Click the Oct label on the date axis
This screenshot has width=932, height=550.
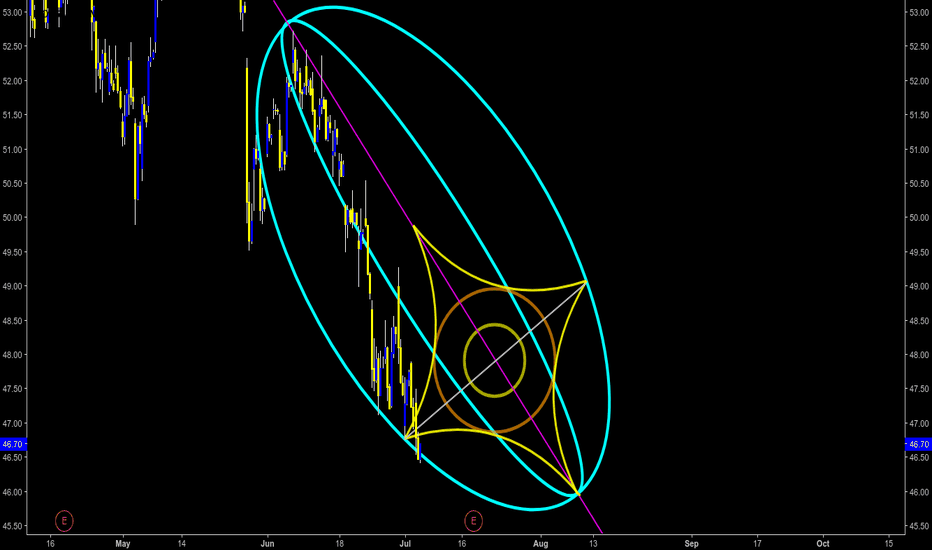[x=823, y=543]
